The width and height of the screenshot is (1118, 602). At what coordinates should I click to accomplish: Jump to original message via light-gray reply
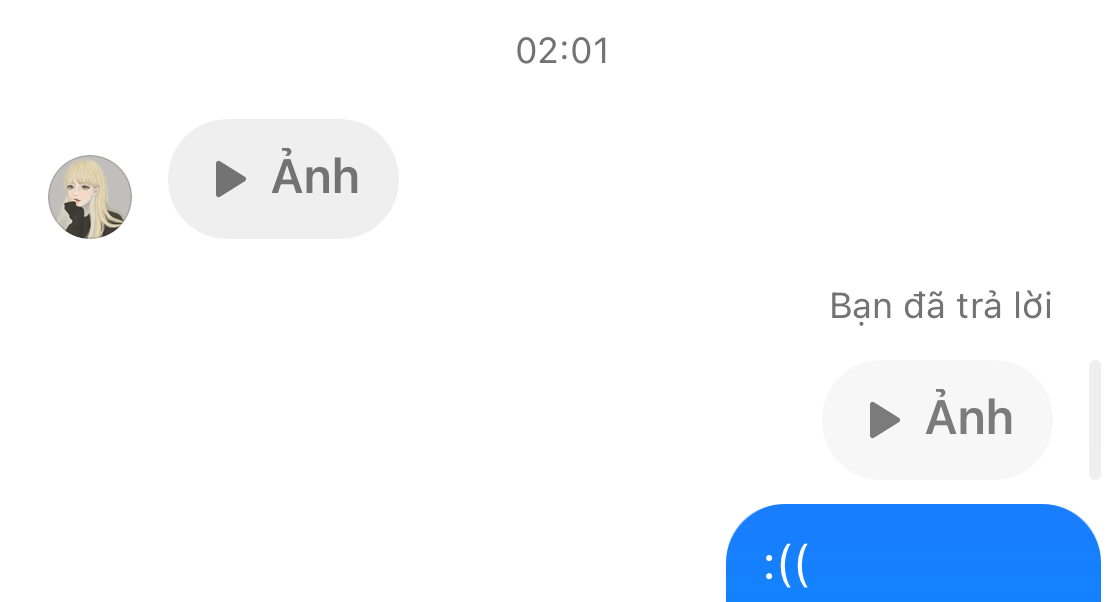(x=937, y=419)
